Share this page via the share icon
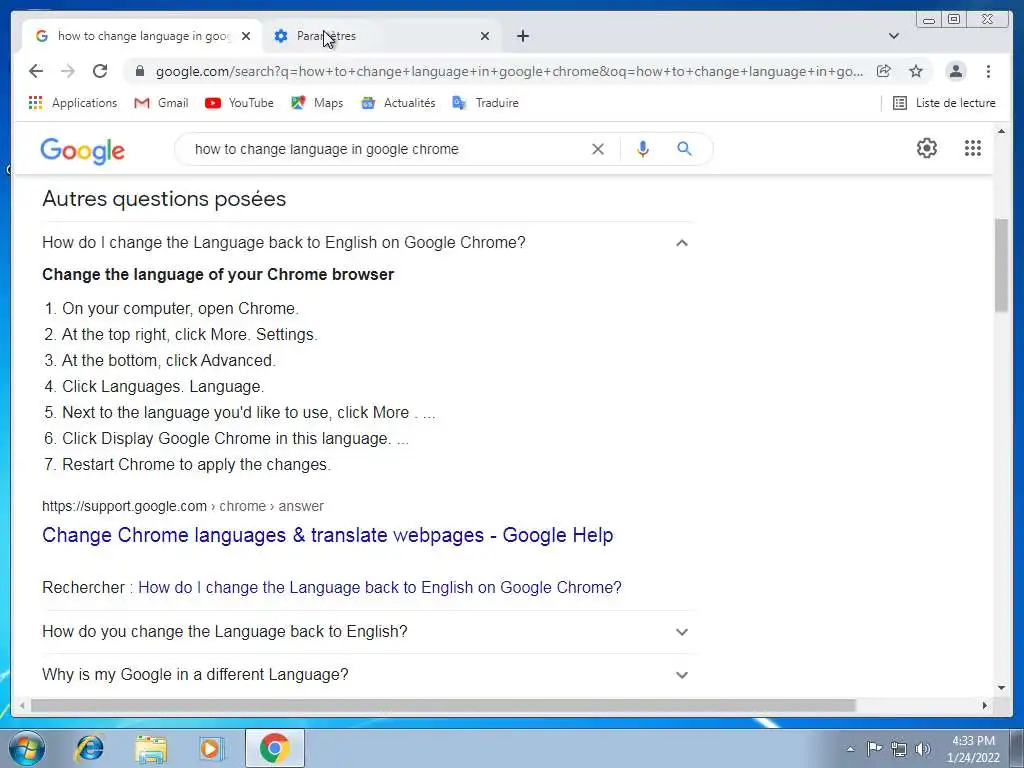 point(884,71)
